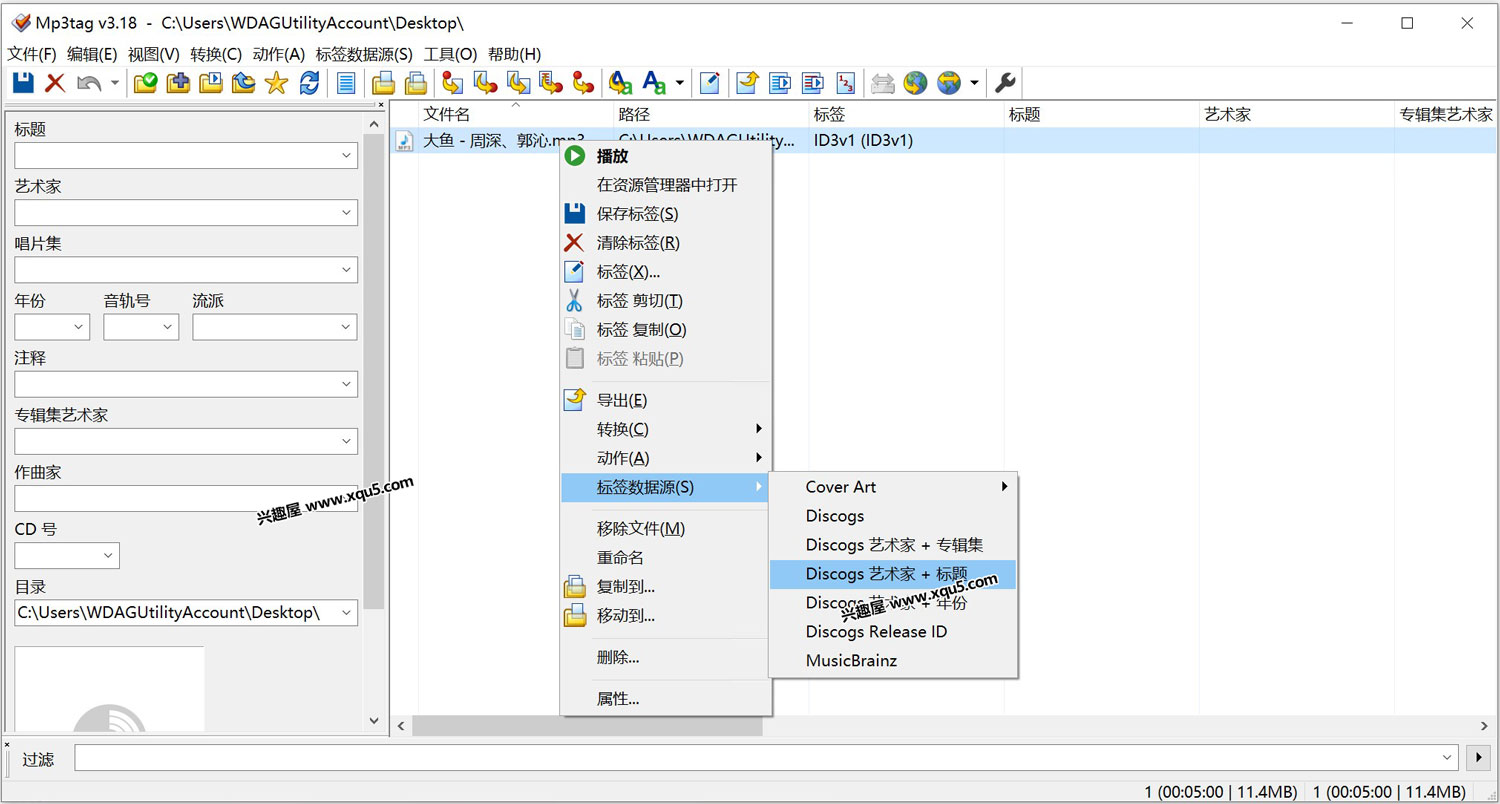
Task: Choose 在资源管理器中打开 in context menu
Action: [x=666, y=185]
